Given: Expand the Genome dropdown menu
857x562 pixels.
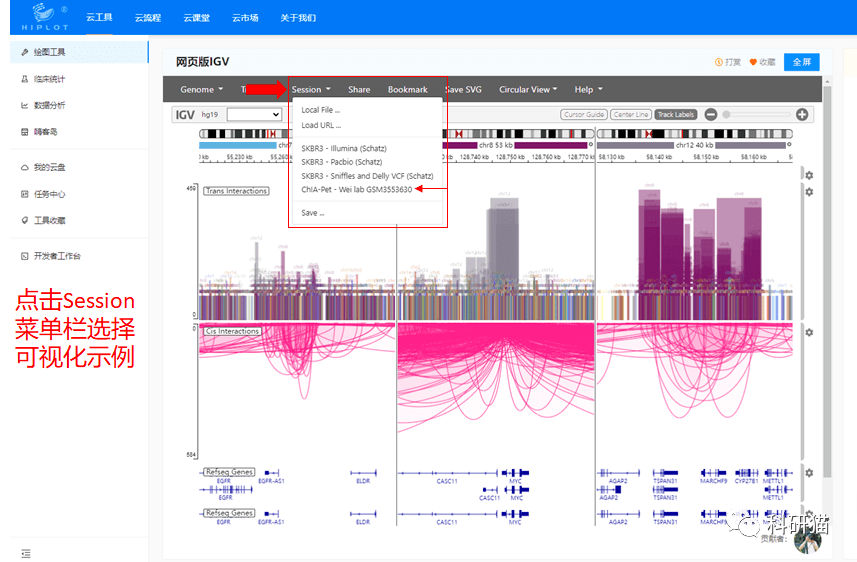Looking at the screenshot, I should point(201,89).
